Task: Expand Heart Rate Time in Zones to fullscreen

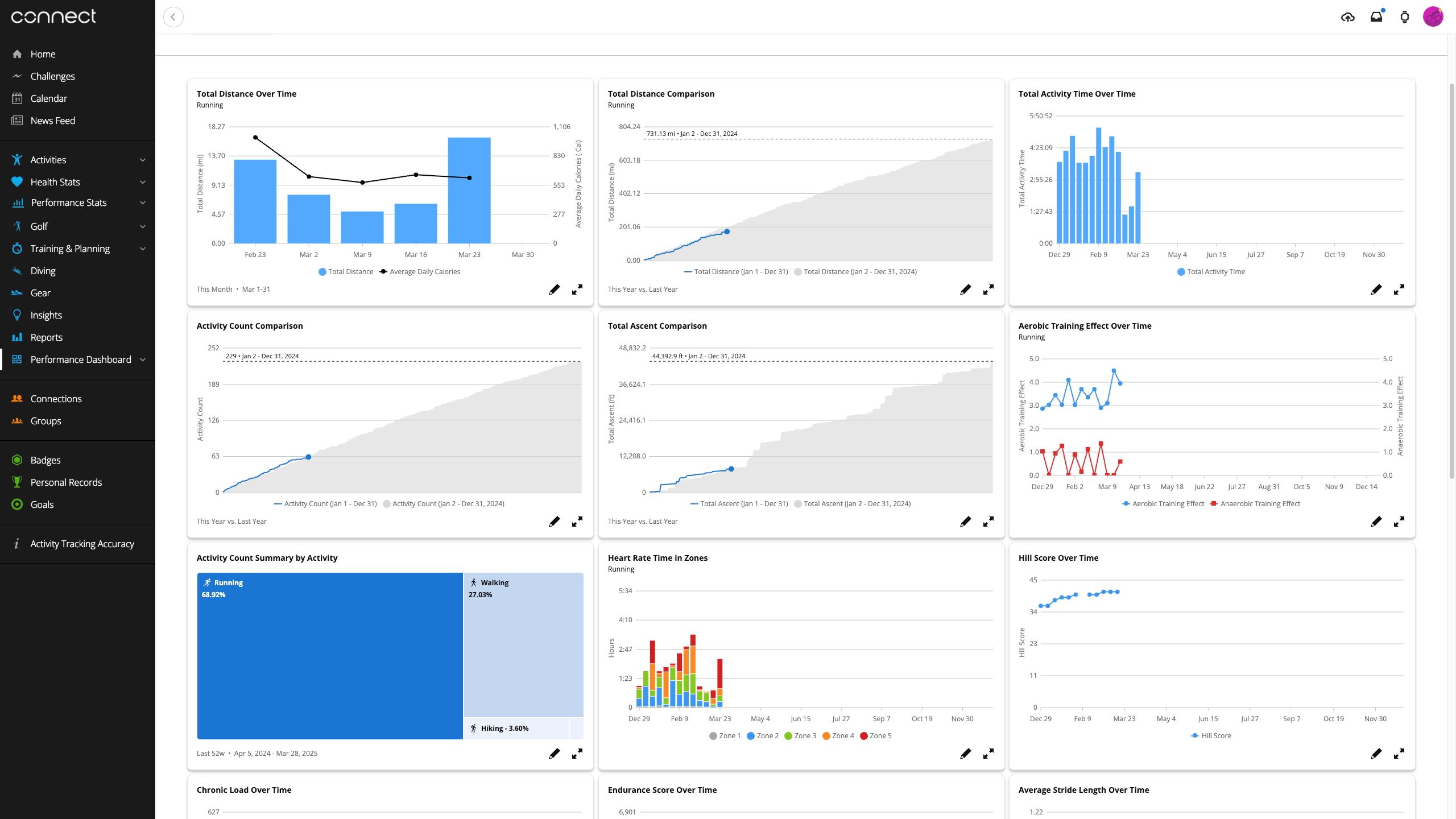Action: [x=988, y=754]
